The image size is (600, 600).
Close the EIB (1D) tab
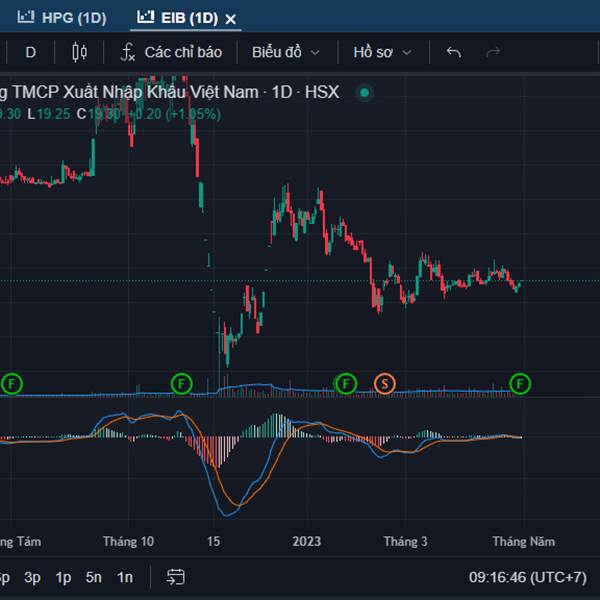click(231, 19)
